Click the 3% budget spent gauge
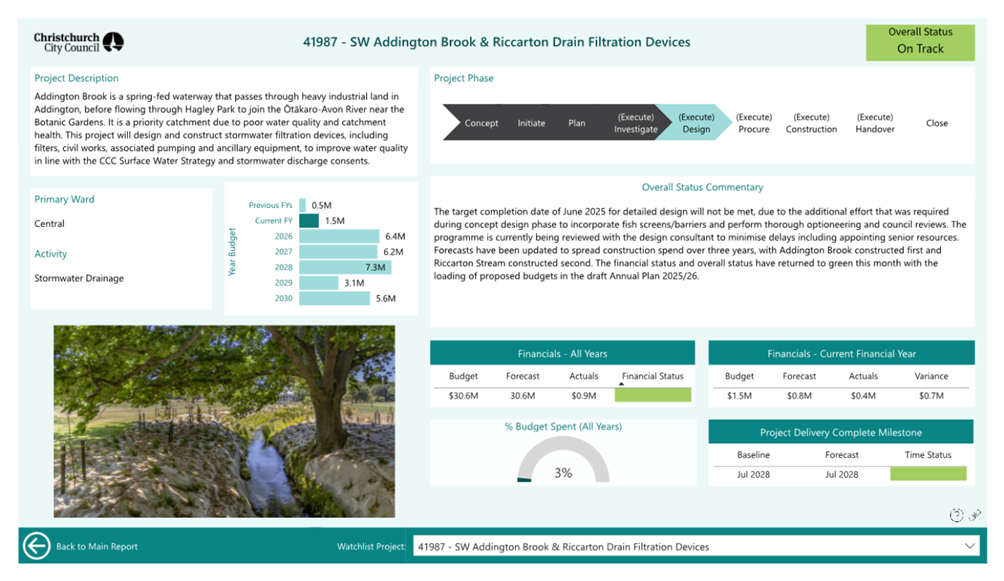Viewport: 1004px width, 581px height. click(x=563, y=460)
